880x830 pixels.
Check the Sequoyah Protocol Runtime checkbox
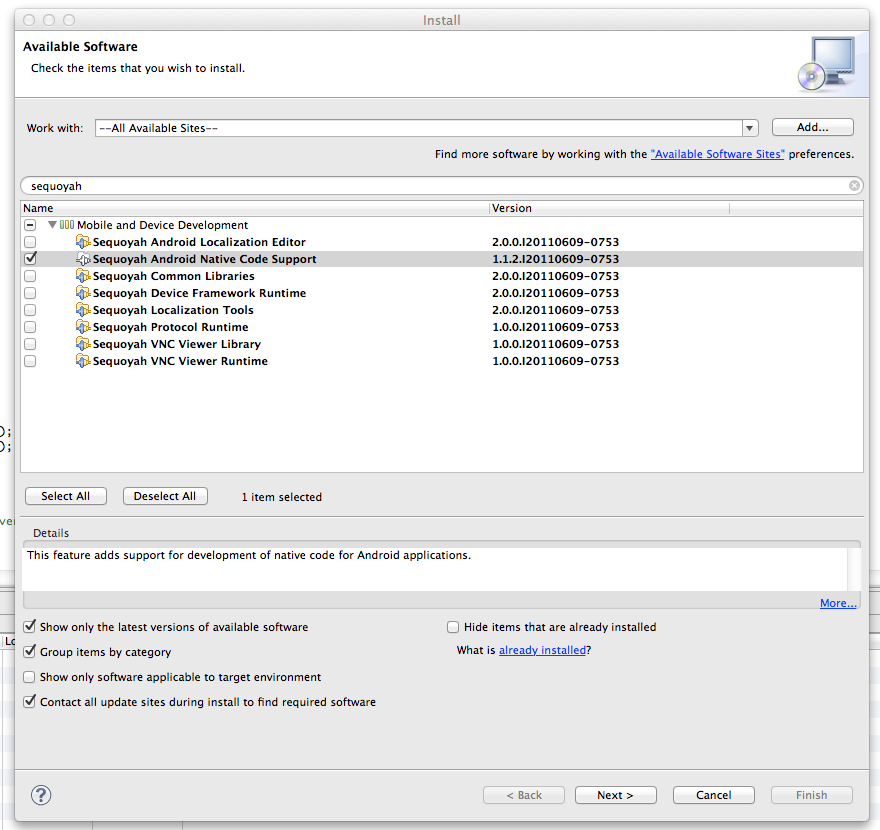(30, 327)
